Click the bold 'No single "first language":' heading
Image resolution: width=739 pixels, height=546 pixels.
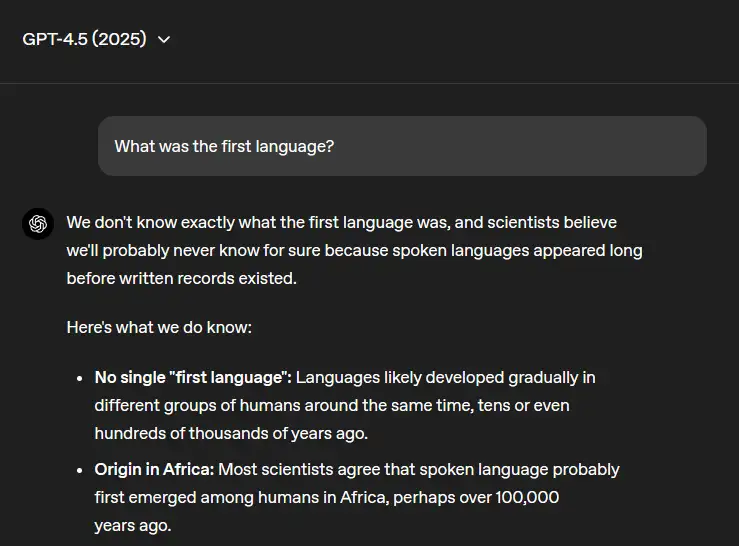click(193, 377)
